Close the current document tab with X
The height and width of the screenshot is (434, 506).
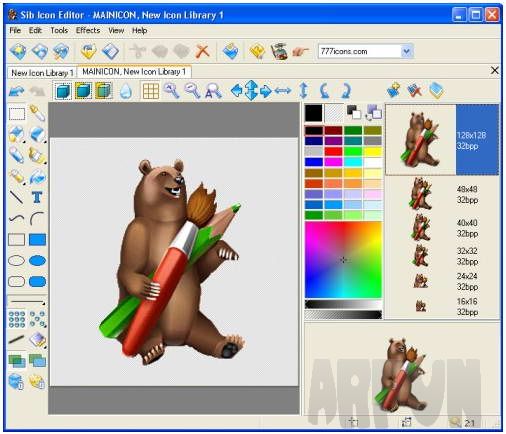495,70
